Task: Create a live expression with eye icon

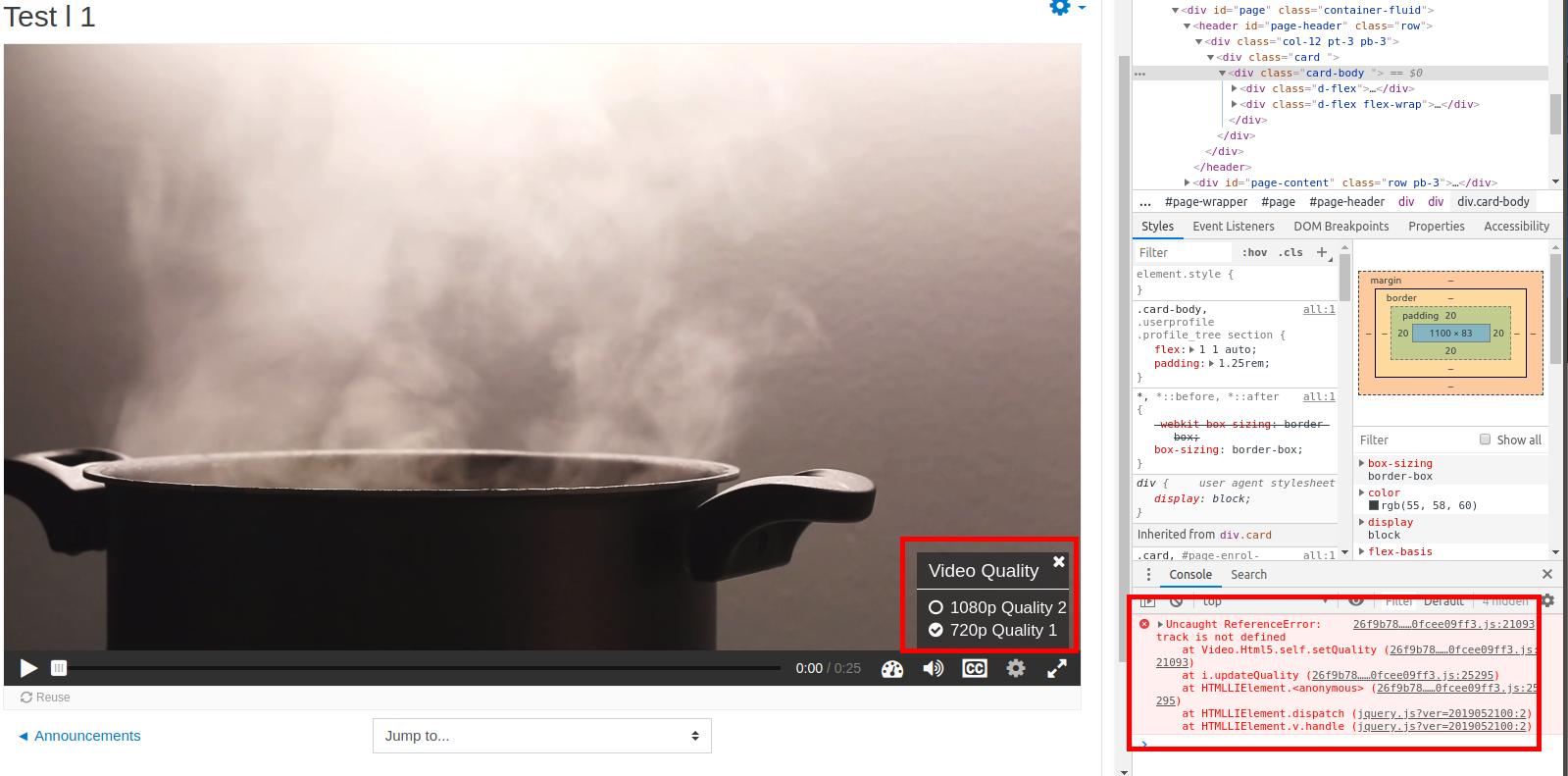Action: coord(1356,600)
